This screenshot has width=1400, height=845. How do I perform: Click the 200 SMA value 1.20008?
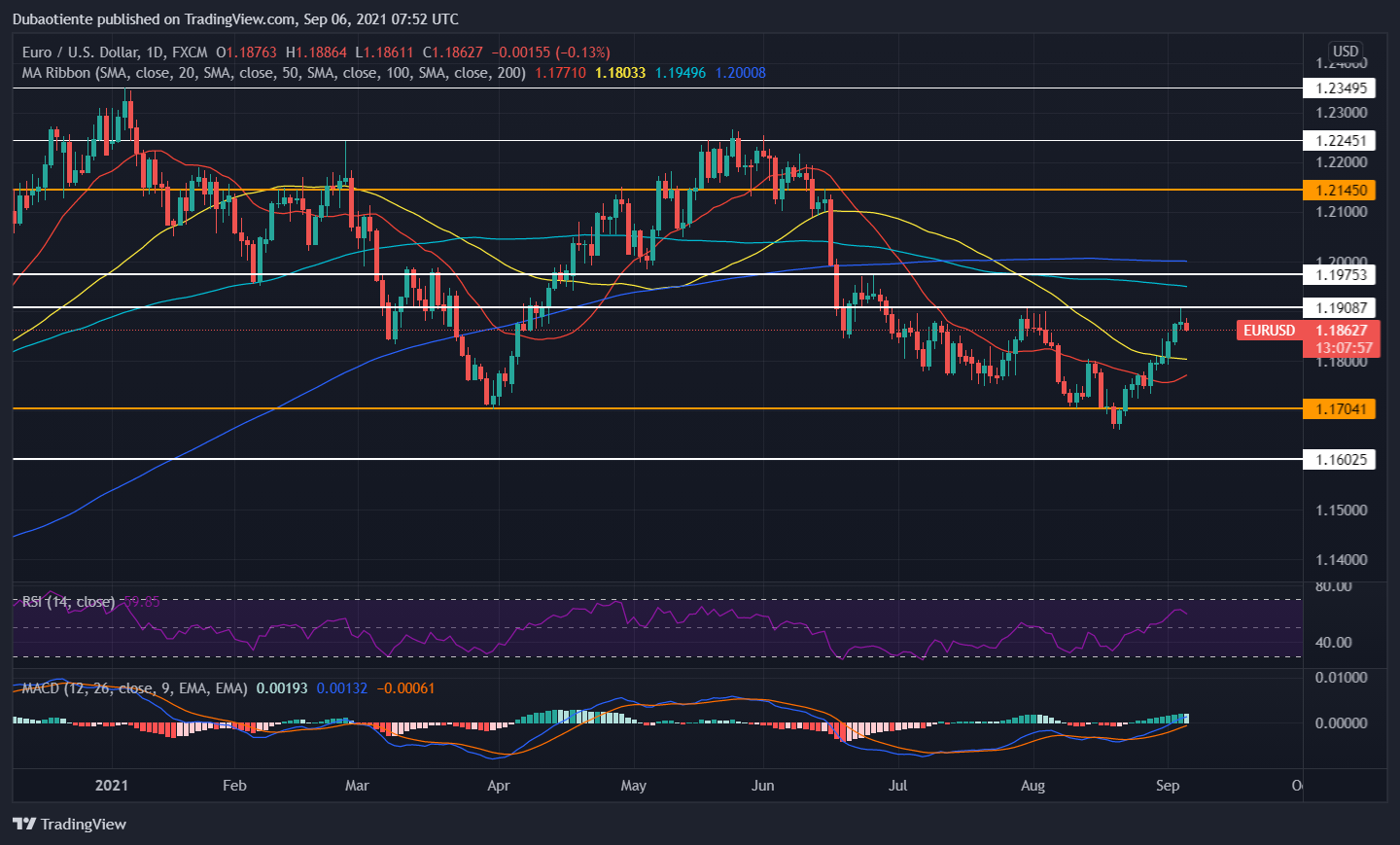pos(741,73)
